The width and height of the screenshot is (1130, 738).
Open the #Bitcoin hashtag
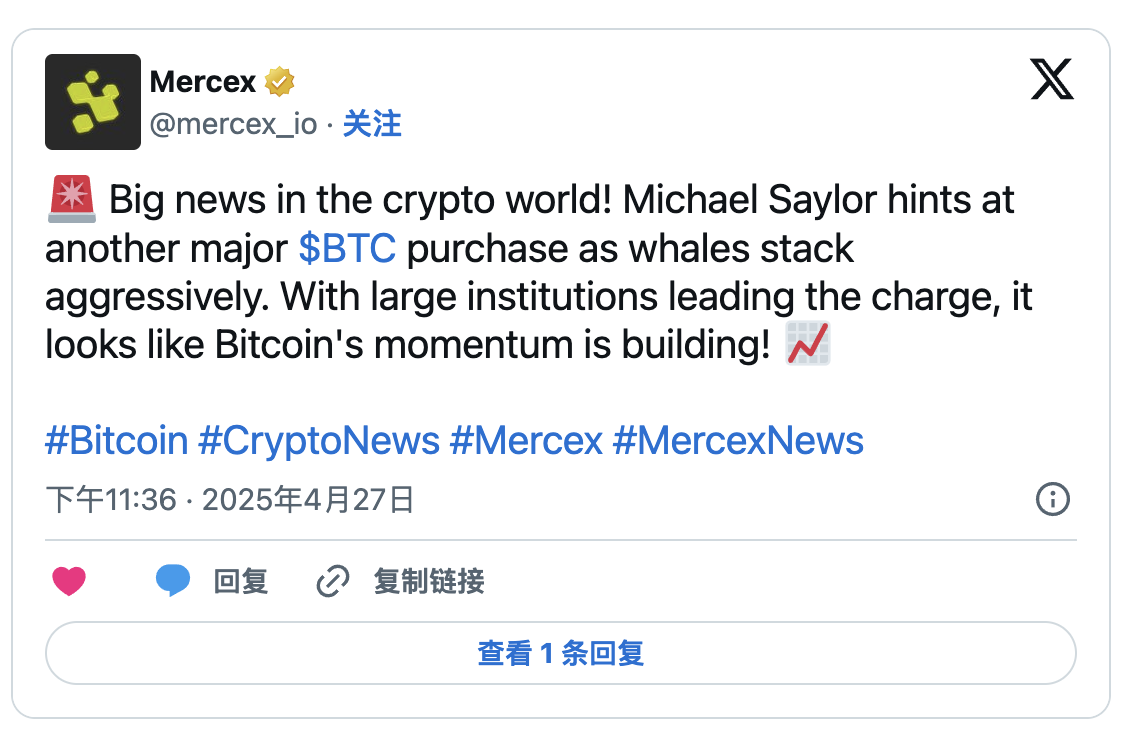point(116,440)
